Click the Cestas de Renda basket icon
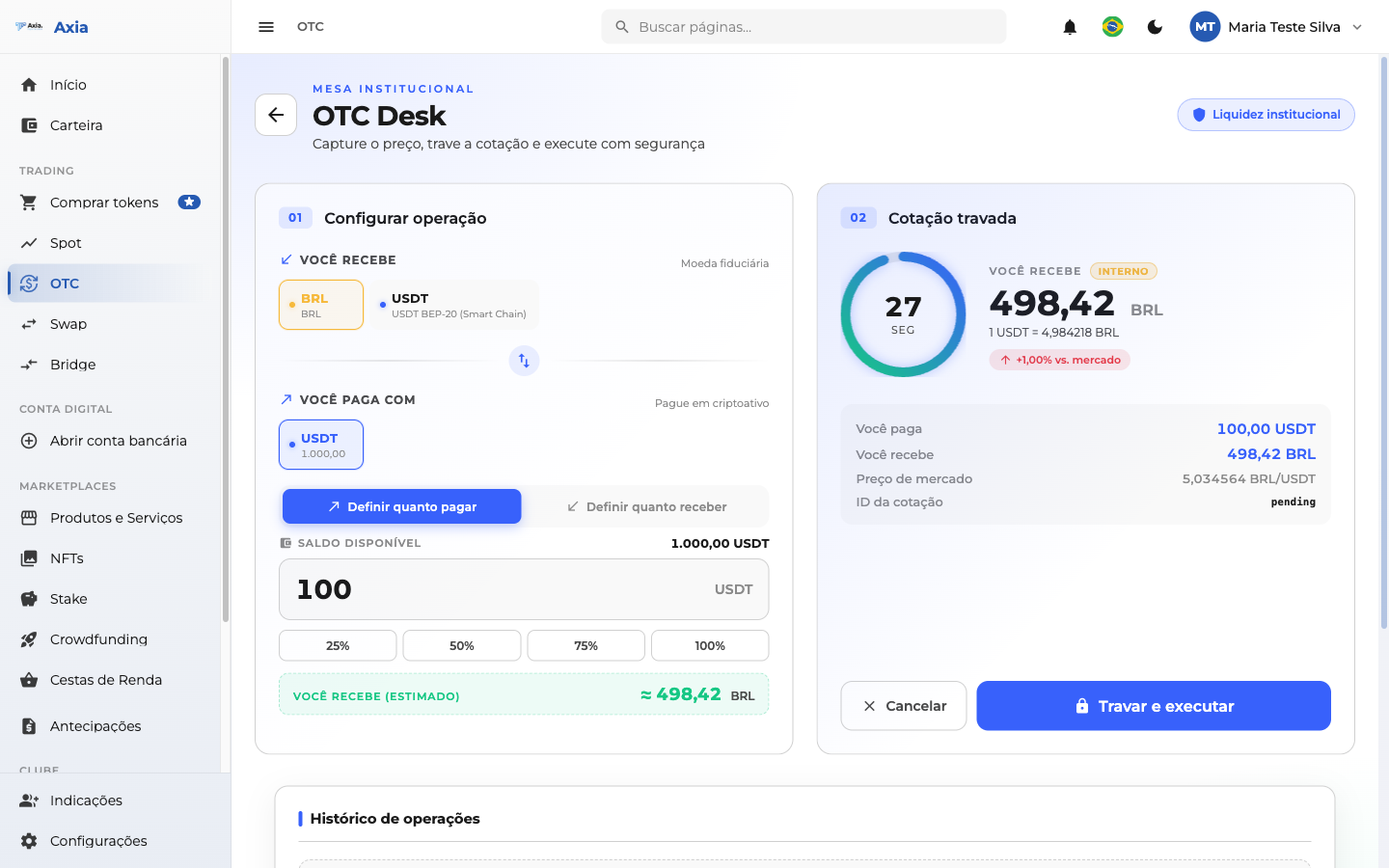Screen dimensions: 1389x868 [x=29, y=680]
